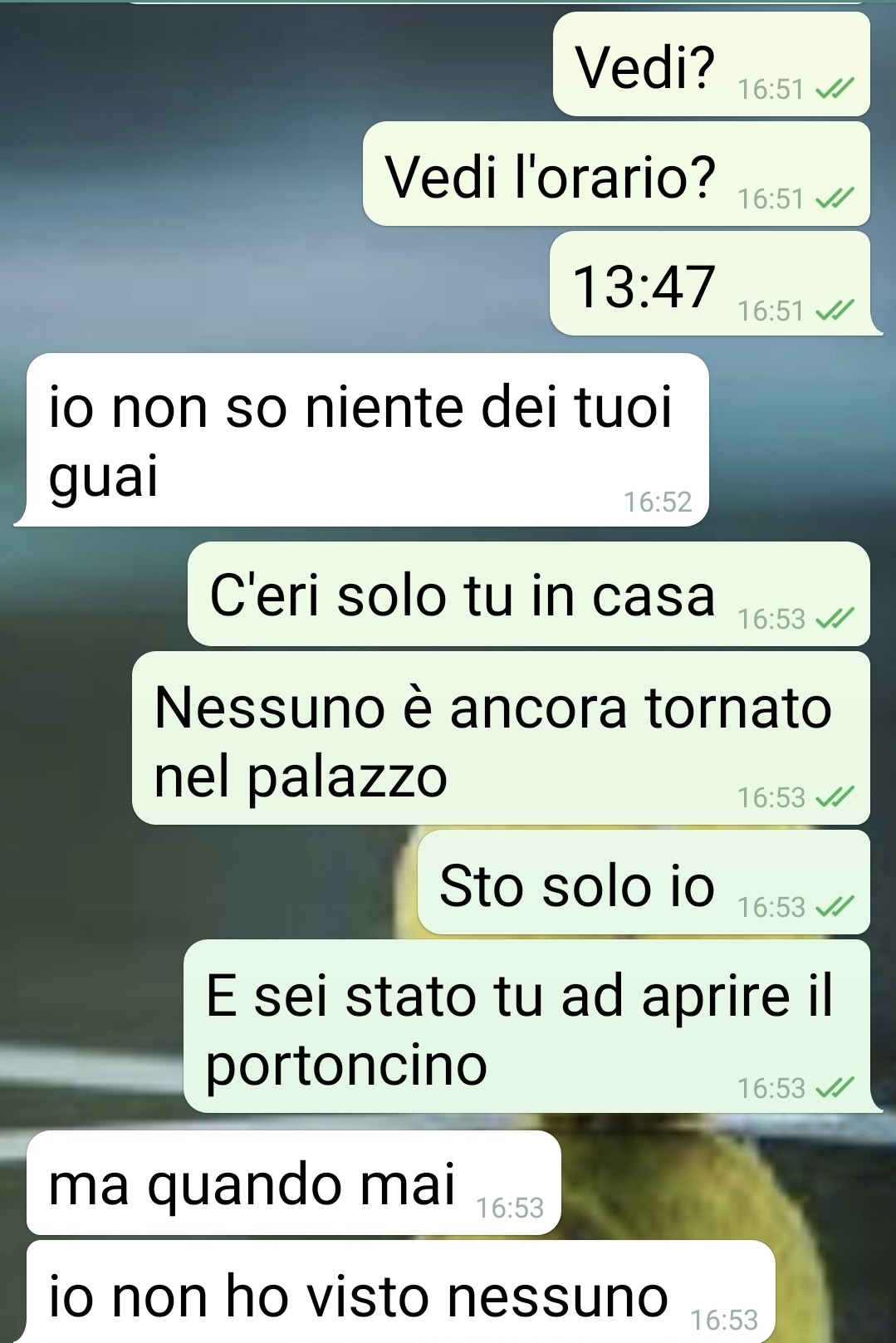
Task: Tap checkmarks on 'Nessuno è ancora tornato' message
Action: coord(835,797)
